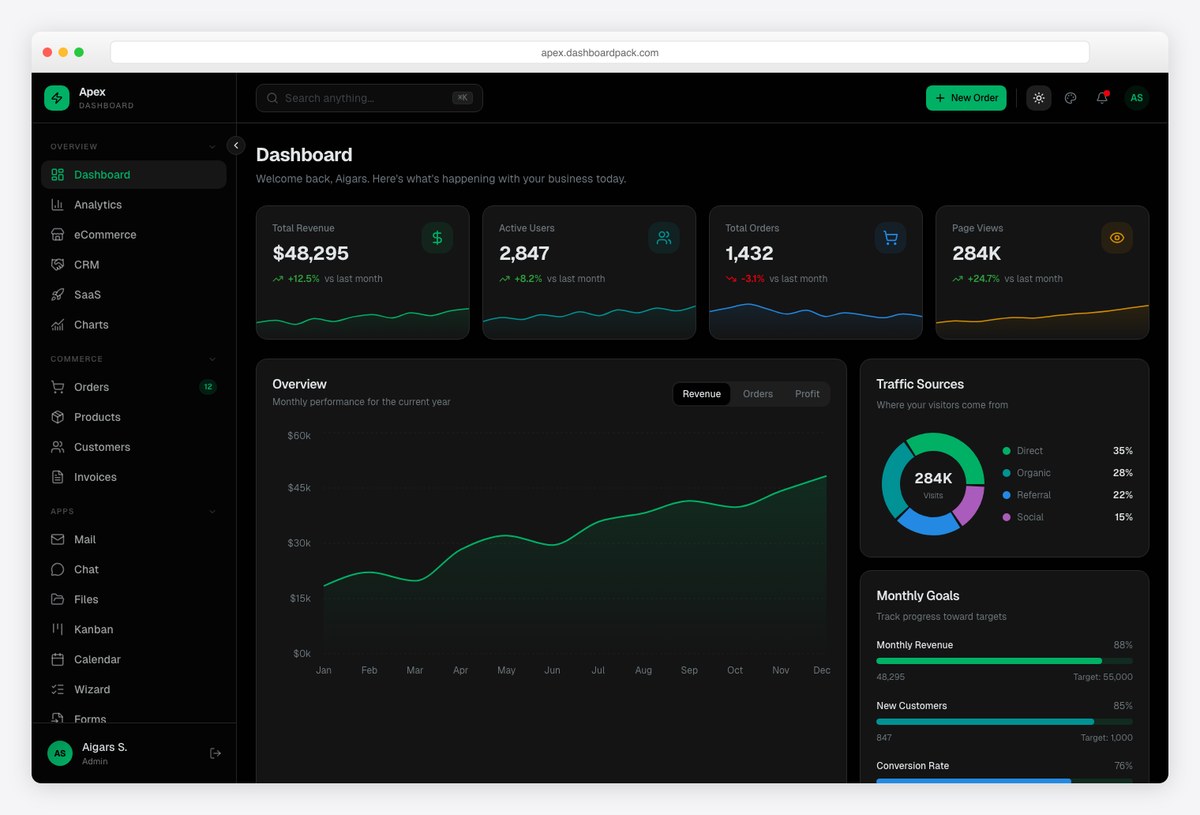Screen dimensions: 1200x815
Task: Click the AS avatar in top bar
Action: coord(1136,98)
